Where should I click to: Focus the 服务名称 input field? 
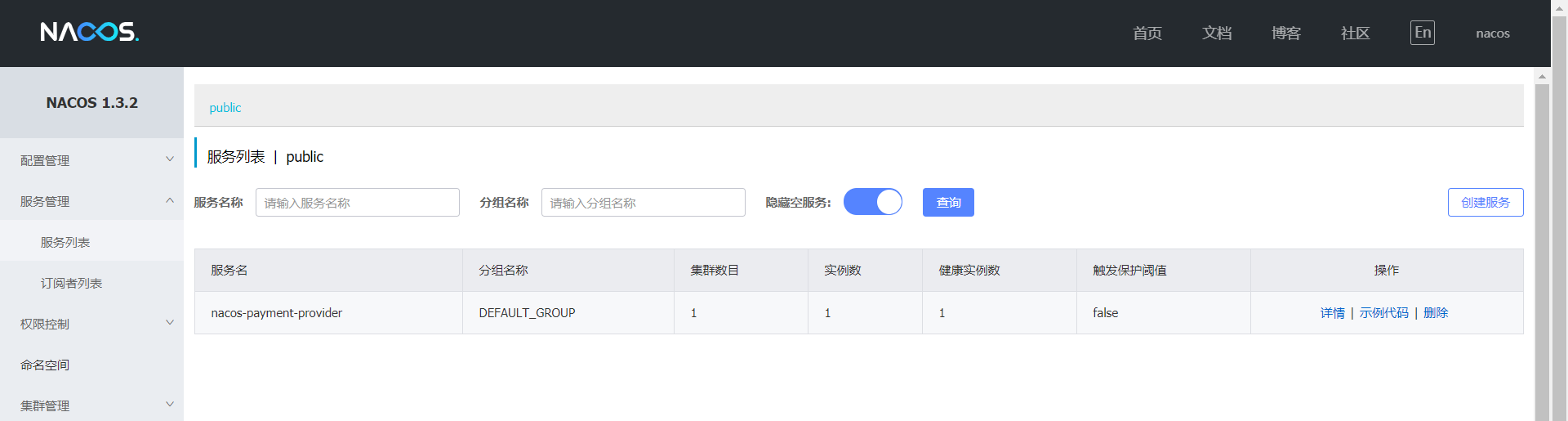click(x=358, y=203)
